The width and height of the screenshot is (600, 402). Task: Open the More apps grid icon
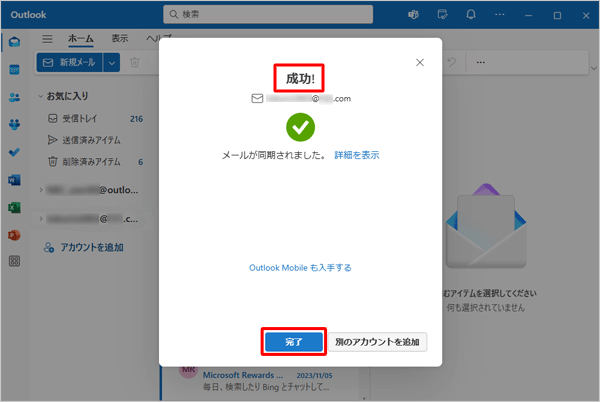(x=14, y=261)
